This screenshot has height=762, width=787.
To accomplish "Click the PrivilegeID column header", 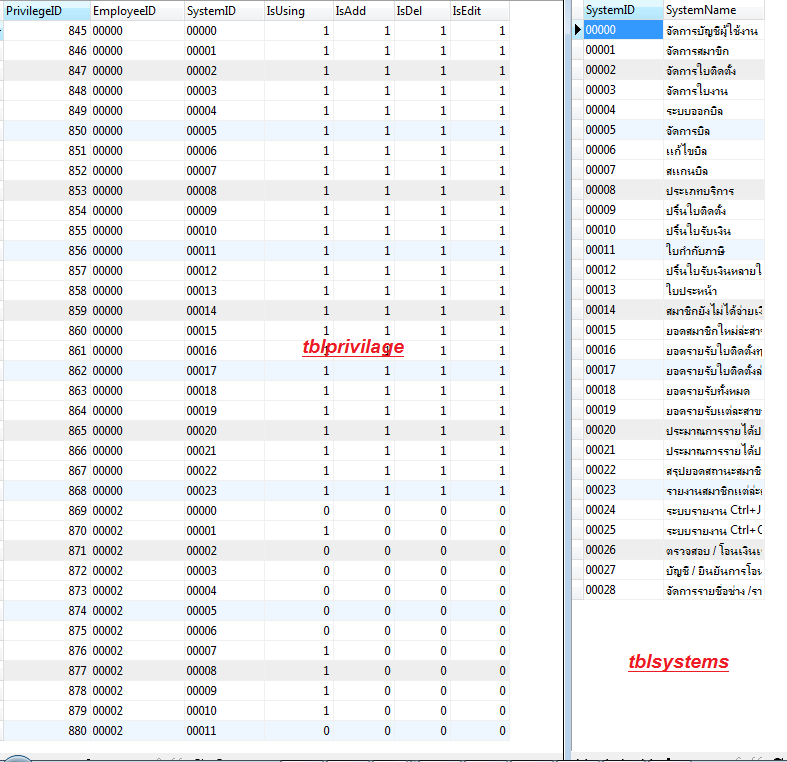I will coord(45,10).
